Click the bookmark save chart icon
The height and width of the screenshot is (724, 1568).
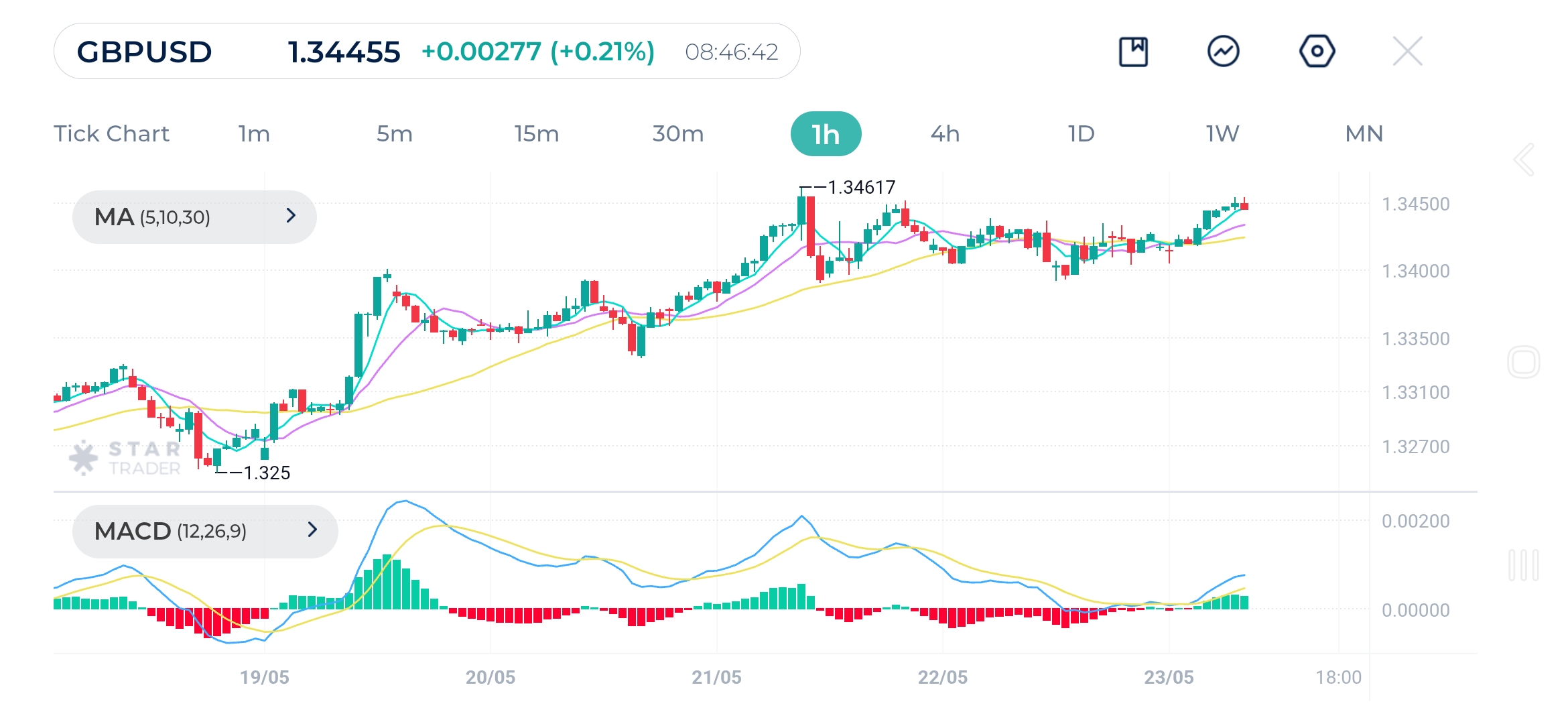1133,52
